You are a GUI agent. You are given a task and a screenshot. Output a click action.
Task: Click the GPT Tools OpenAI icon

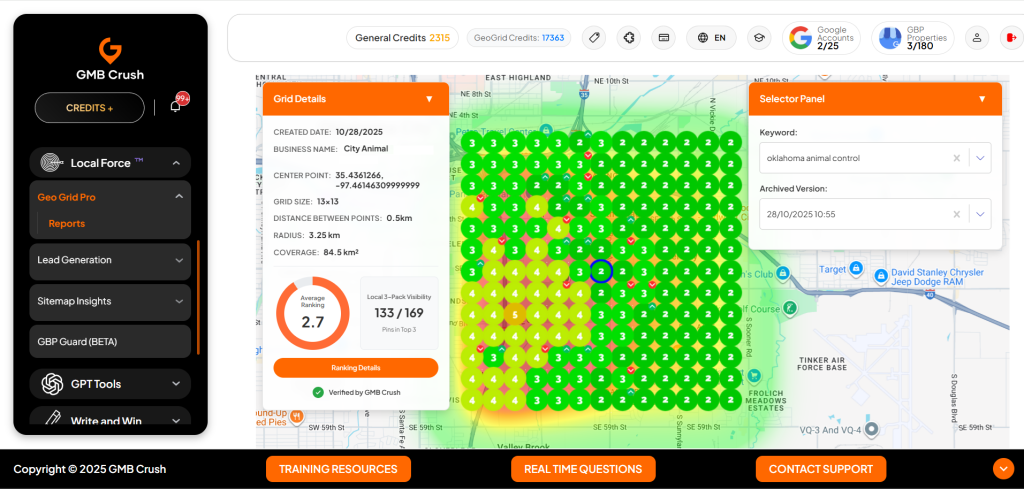[x=52, y=384]
